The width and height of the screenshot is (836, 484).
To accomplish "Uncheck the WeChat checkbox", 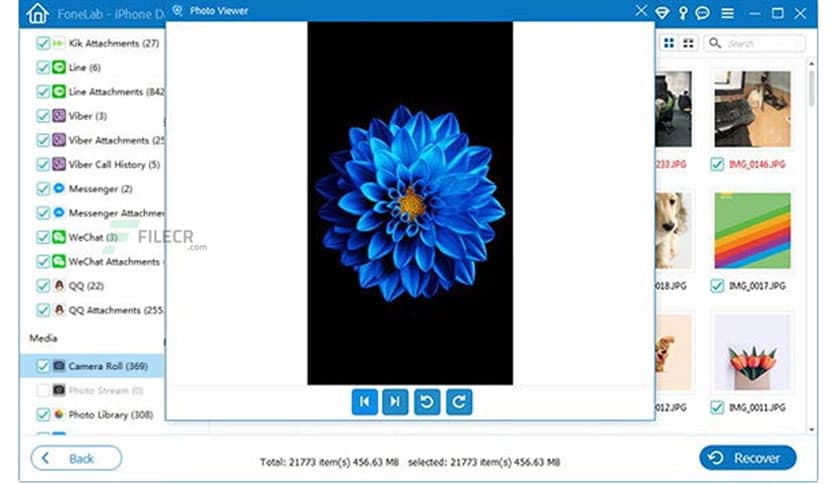I will (x=43, y=237).
